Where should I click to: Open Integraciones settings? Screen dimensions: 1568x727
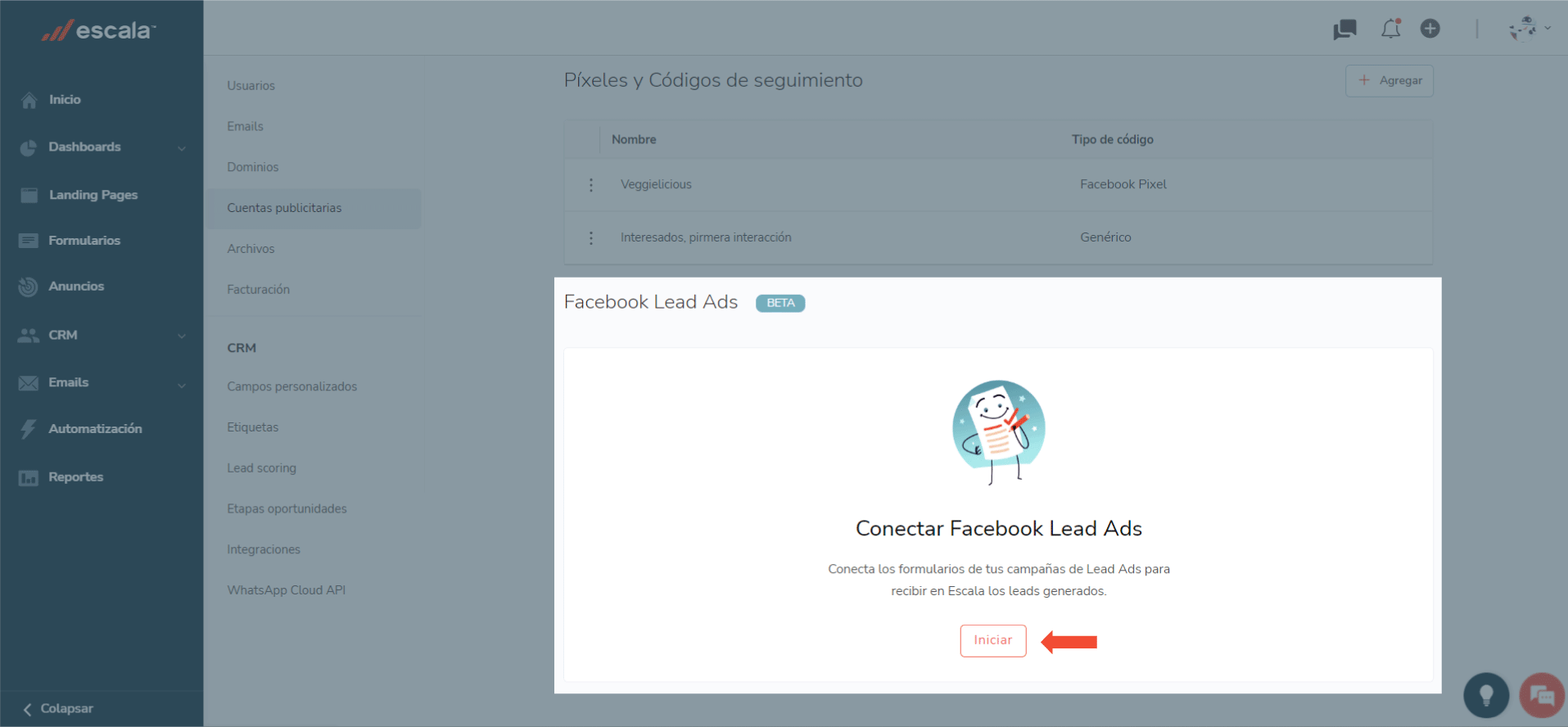(x=263, y=550)
